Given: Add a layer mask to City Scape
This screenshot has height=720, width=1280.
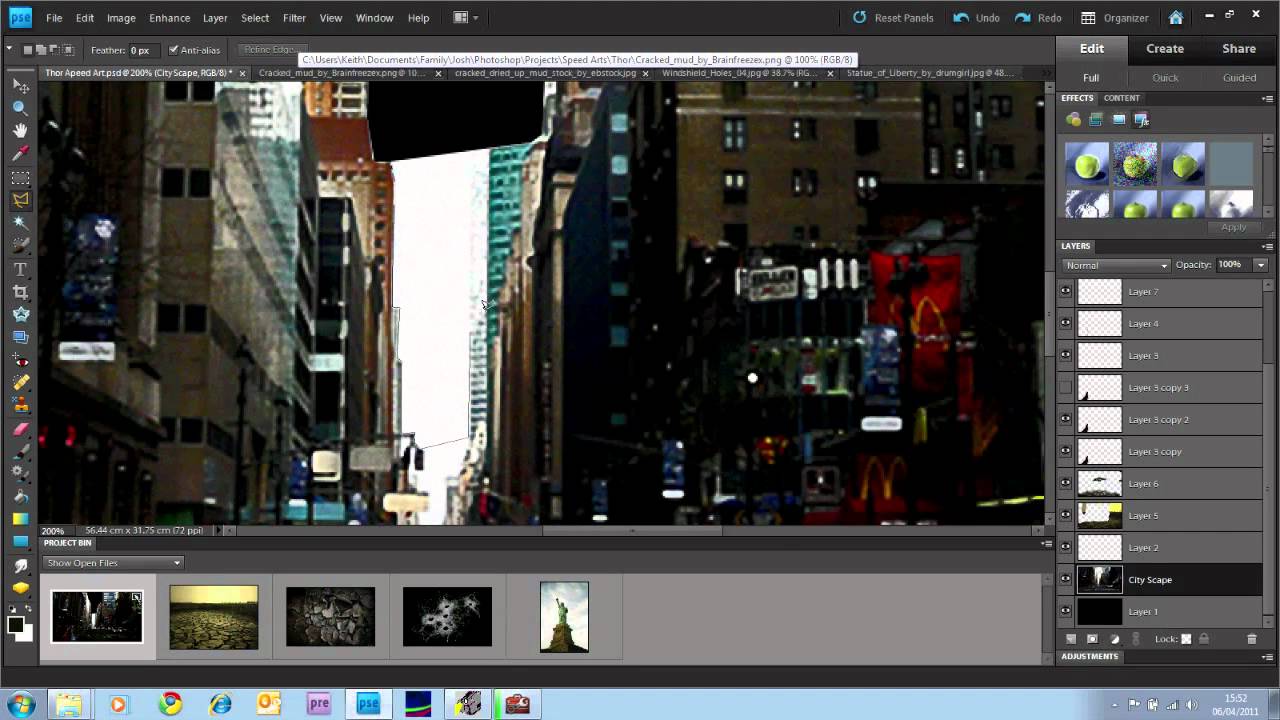Looking at the screenshot, I should [1092, 638].
